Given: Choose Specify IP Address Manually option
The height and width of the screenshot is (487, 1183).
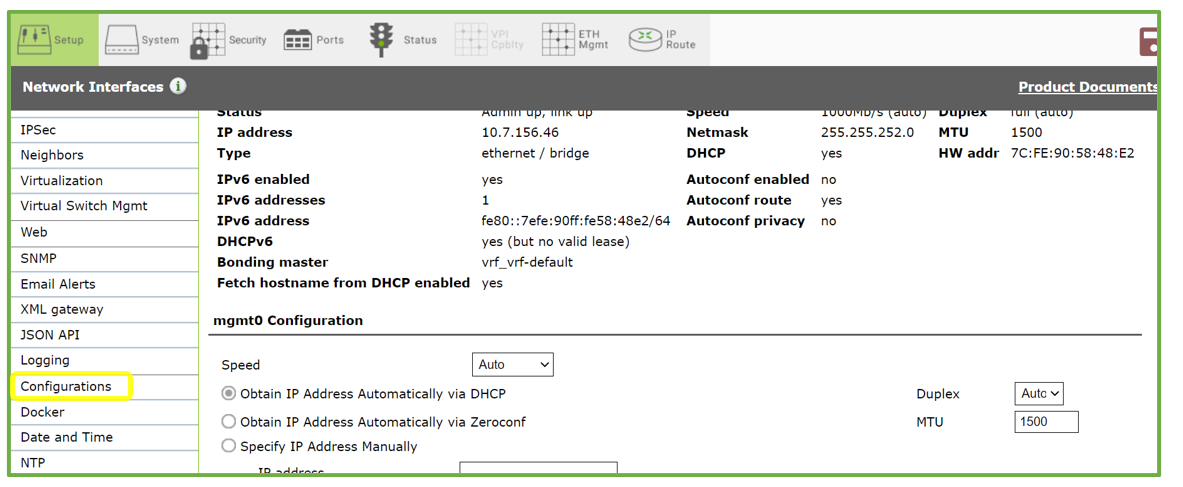Looking at the screenshot, I should [x=229, y=446].
